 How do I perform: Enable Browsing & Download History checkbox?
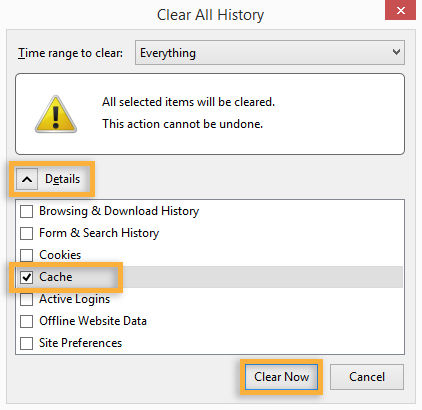coord(26,211)
